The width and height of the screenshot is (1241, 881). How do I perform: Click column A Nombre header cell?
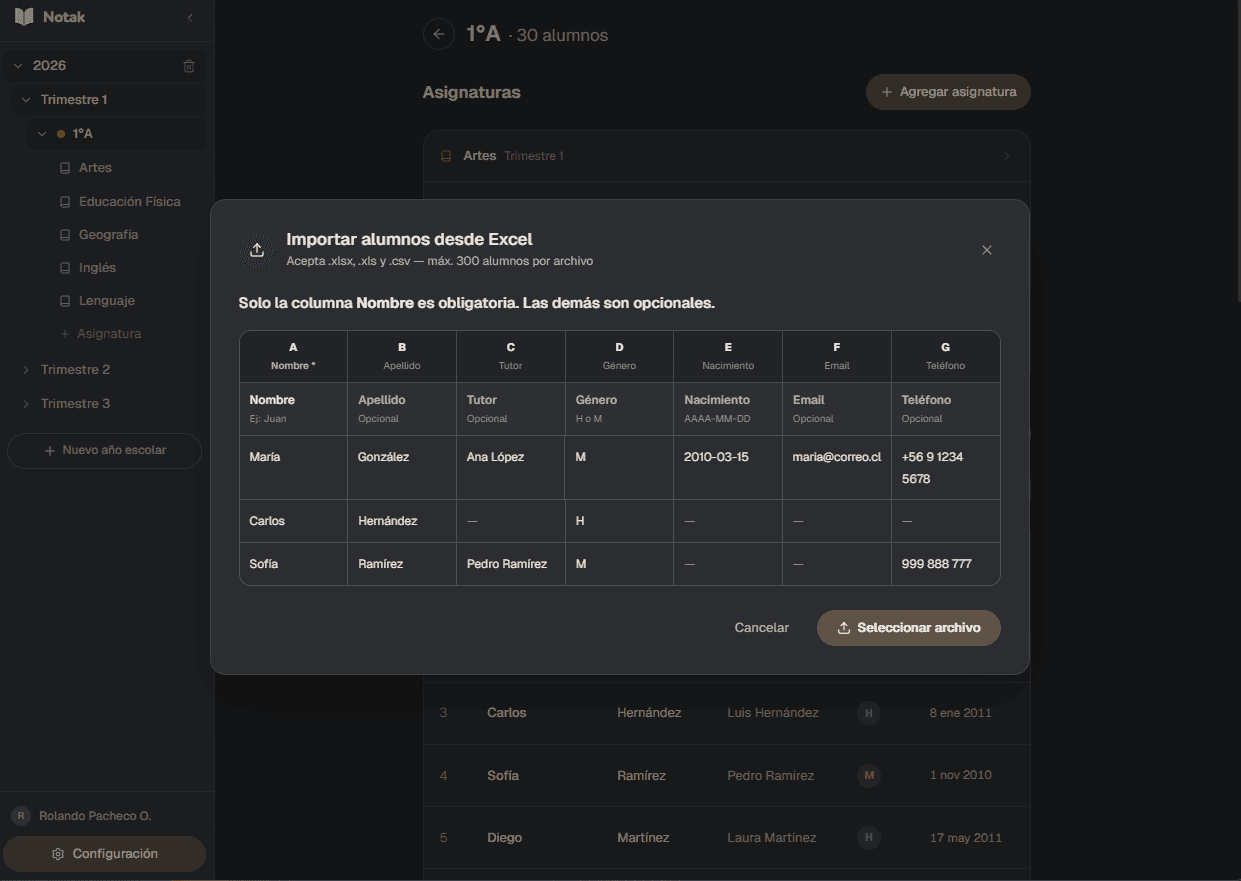pyautogui.click(x=293, y=356)
